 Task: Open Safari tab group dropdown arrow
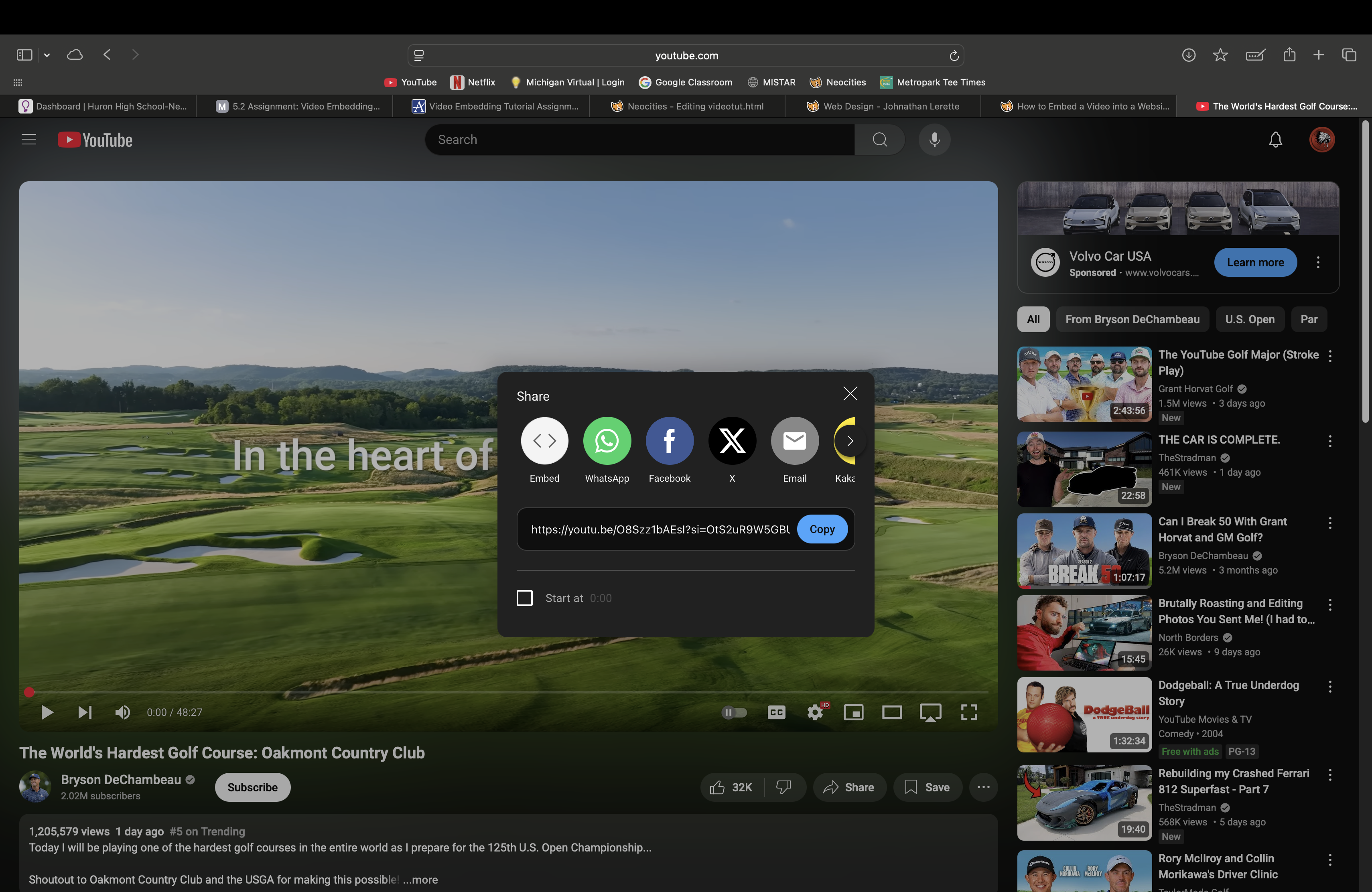[47, 55]
